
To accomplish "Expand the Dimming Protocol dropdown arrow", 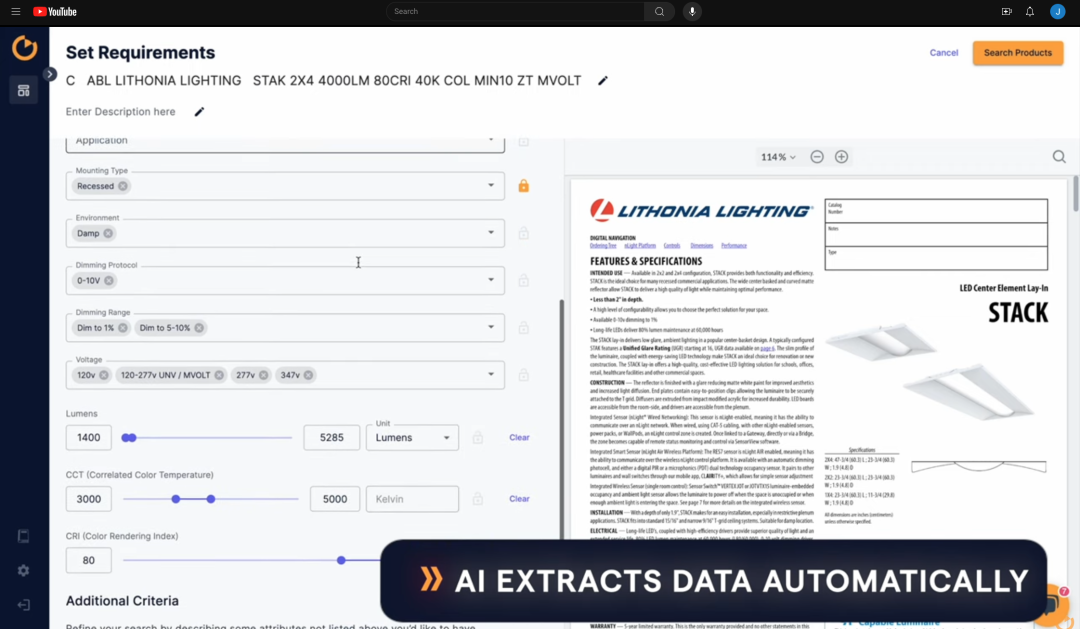I will click(491, 280).
